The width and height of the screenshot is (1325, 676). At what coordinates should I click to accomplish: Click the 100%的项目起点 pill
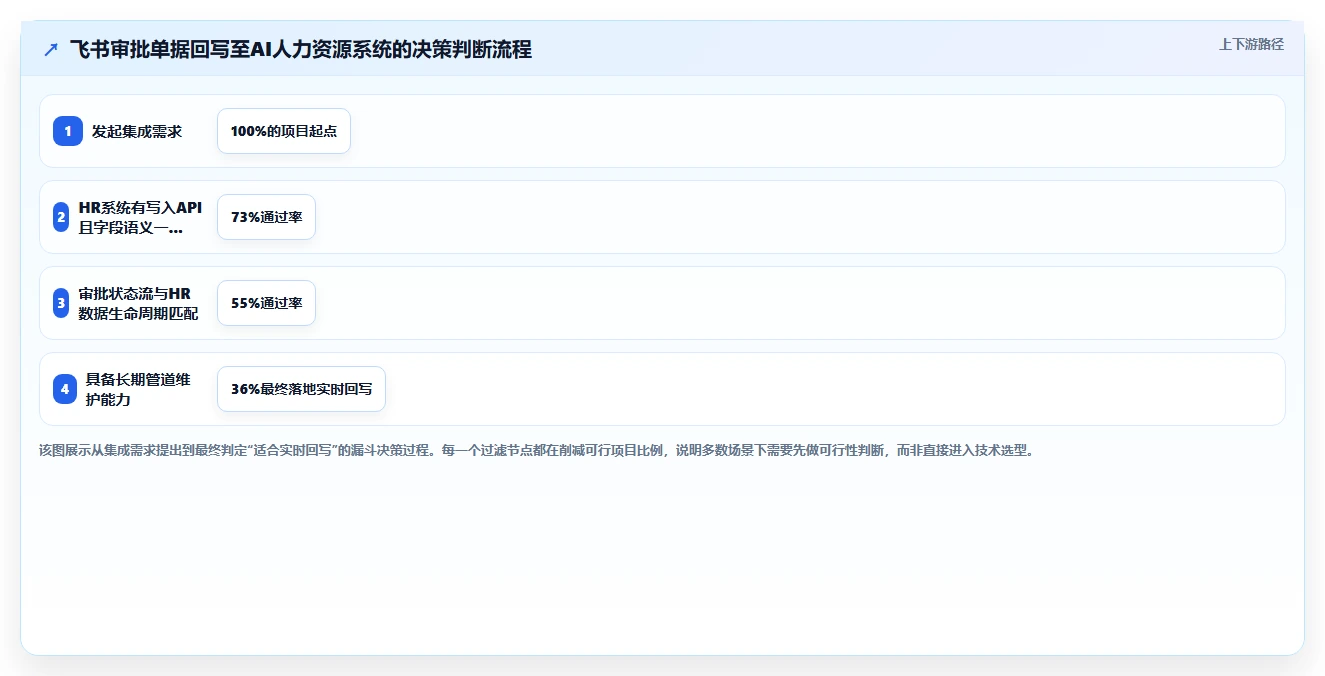tap(284, 131)
